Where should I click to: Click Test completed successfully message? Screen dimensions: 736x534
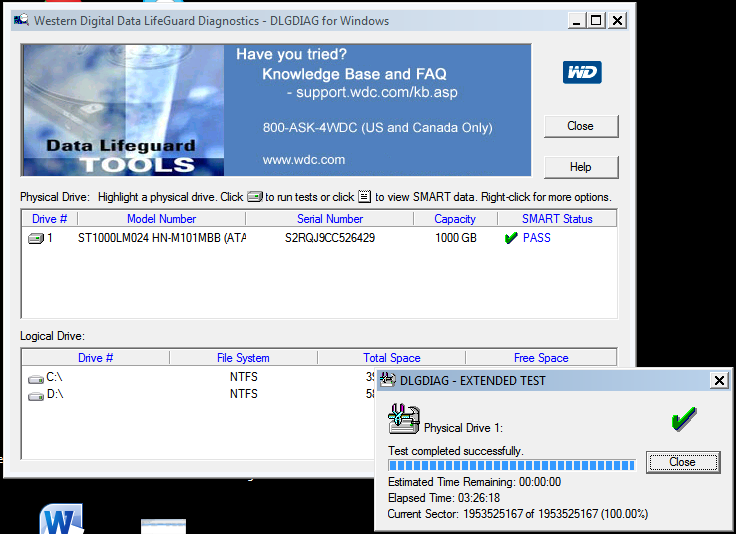coord(456,451)
